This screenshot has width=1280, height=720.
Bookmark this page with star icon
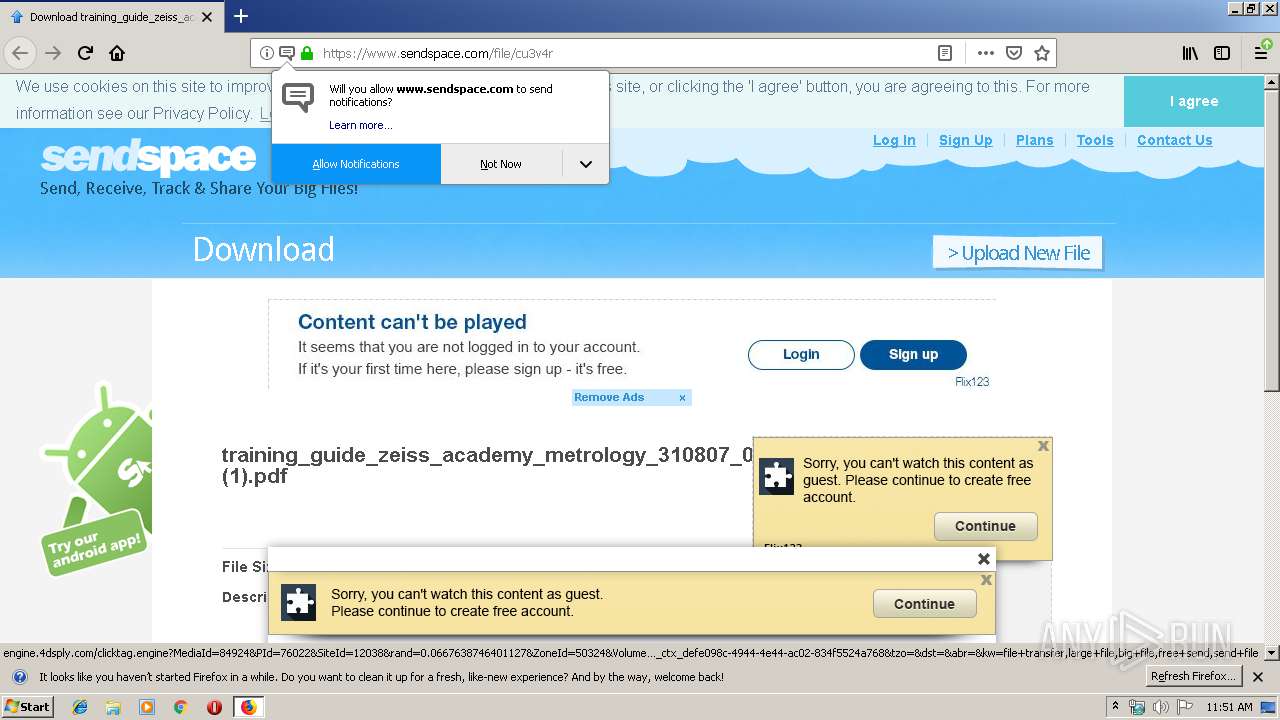coord(1042,53)
